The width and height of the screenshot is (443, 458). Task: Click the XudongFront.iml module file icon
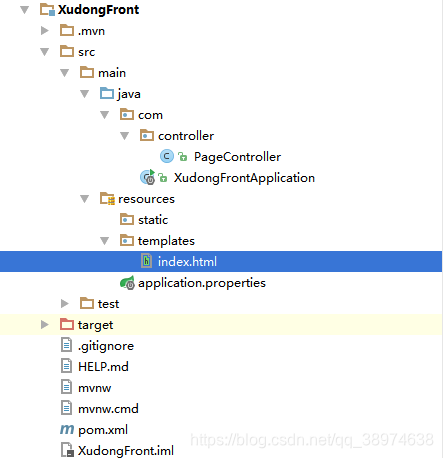tap(67, 450)
